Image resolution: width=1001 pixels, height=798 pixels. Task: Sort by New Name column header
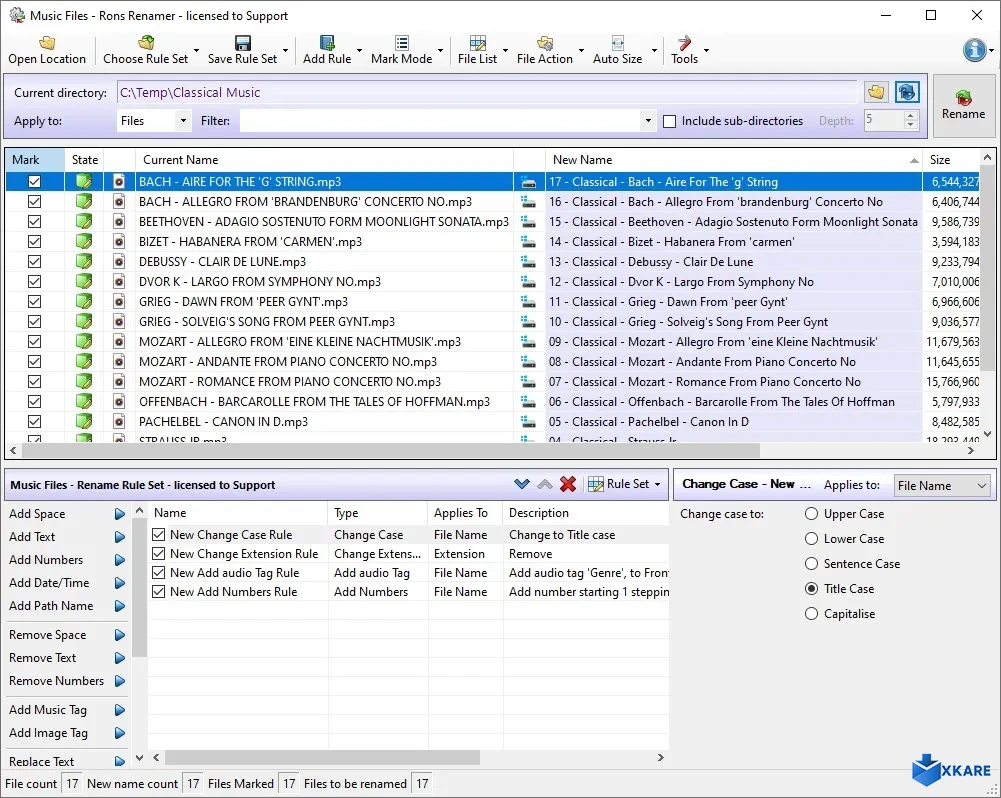coord(734,160)
